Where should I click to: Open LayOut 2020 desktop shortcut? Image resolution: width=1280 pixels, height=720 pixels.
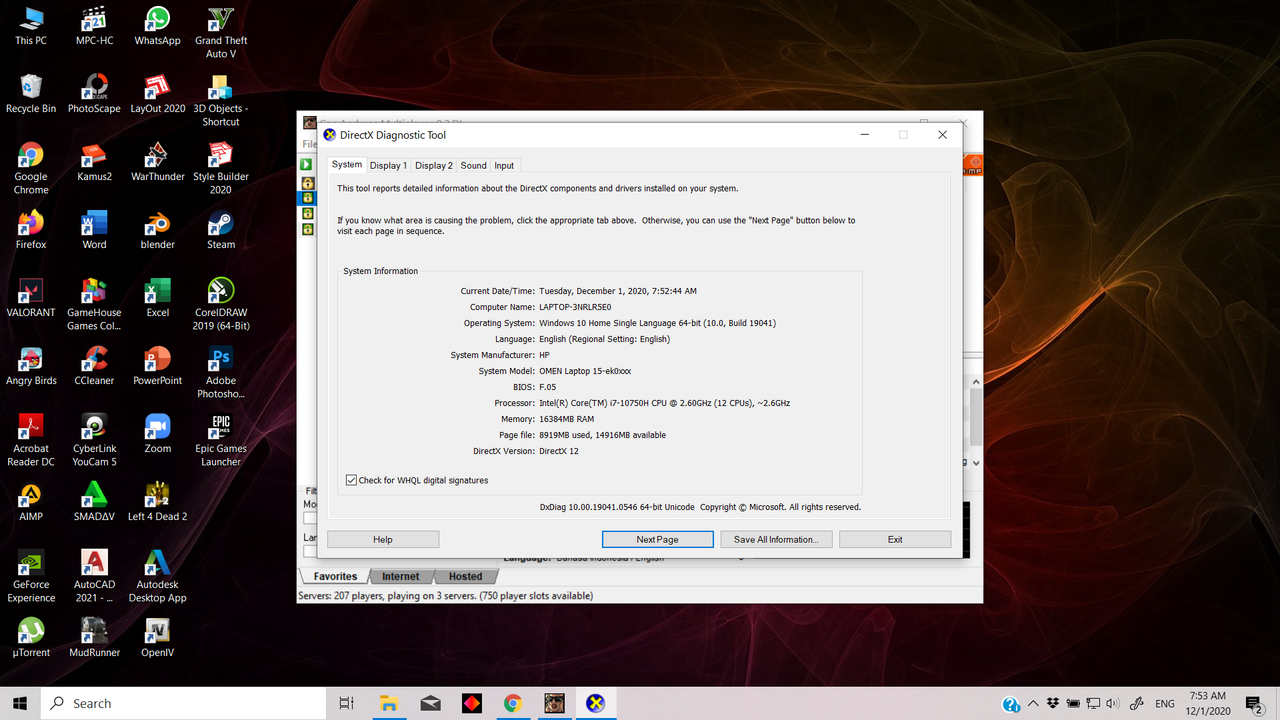pyautogui.click(x=157, y=94)
